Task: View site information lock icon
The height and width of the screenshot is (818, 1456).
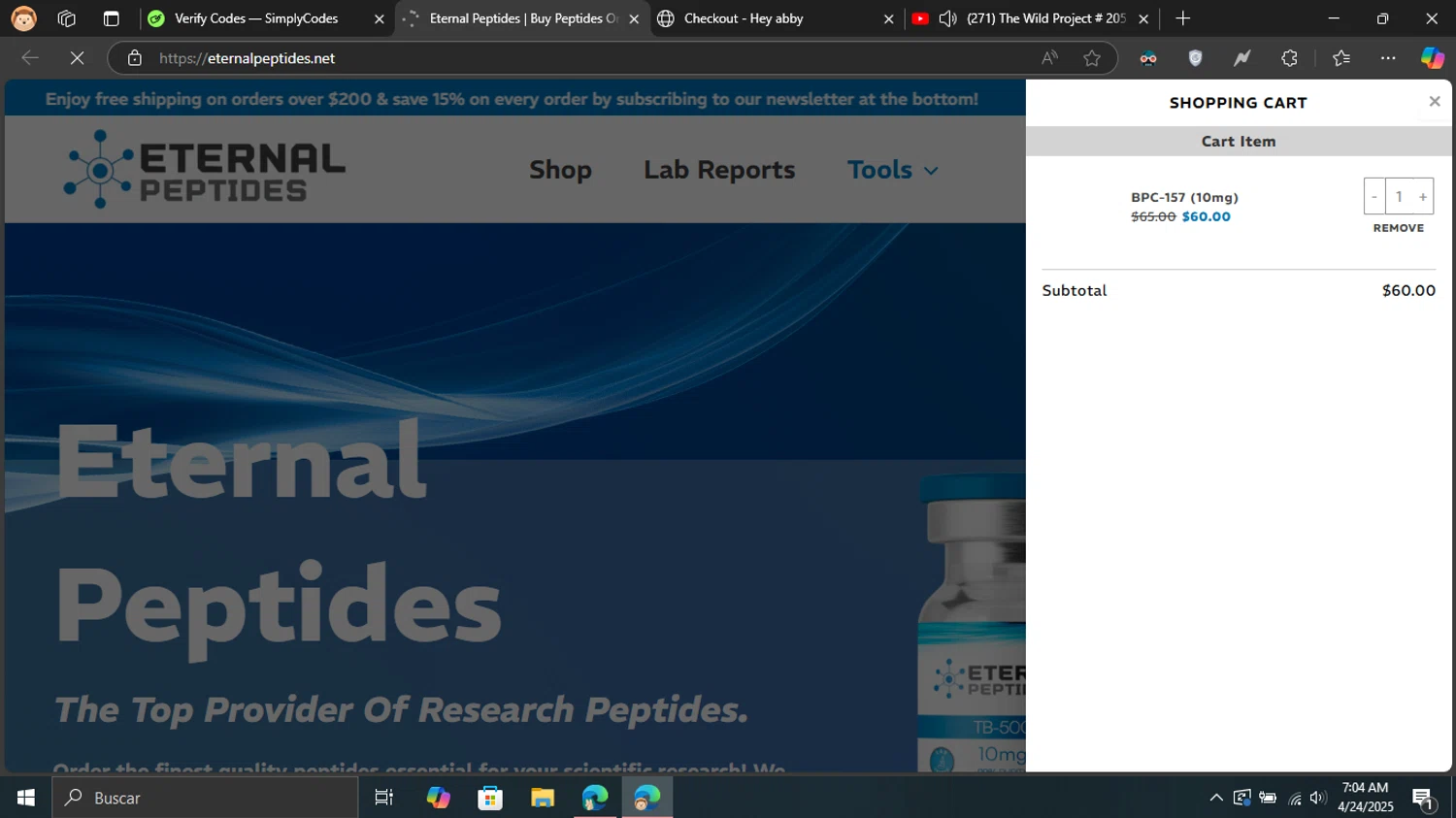Action: [x=135, y=58]
